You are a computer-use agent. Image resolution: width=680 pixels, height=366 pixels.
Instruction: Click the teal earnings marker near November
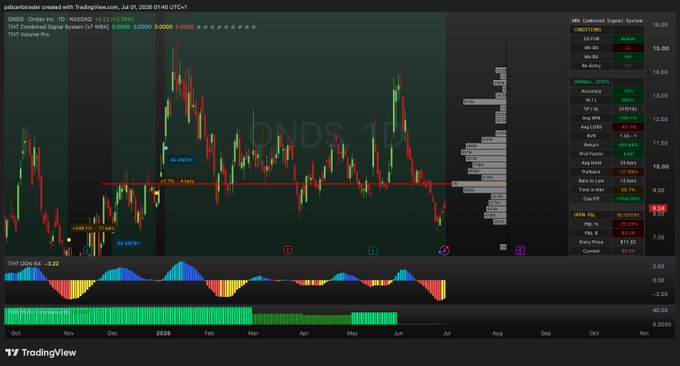tap(87, 251)
